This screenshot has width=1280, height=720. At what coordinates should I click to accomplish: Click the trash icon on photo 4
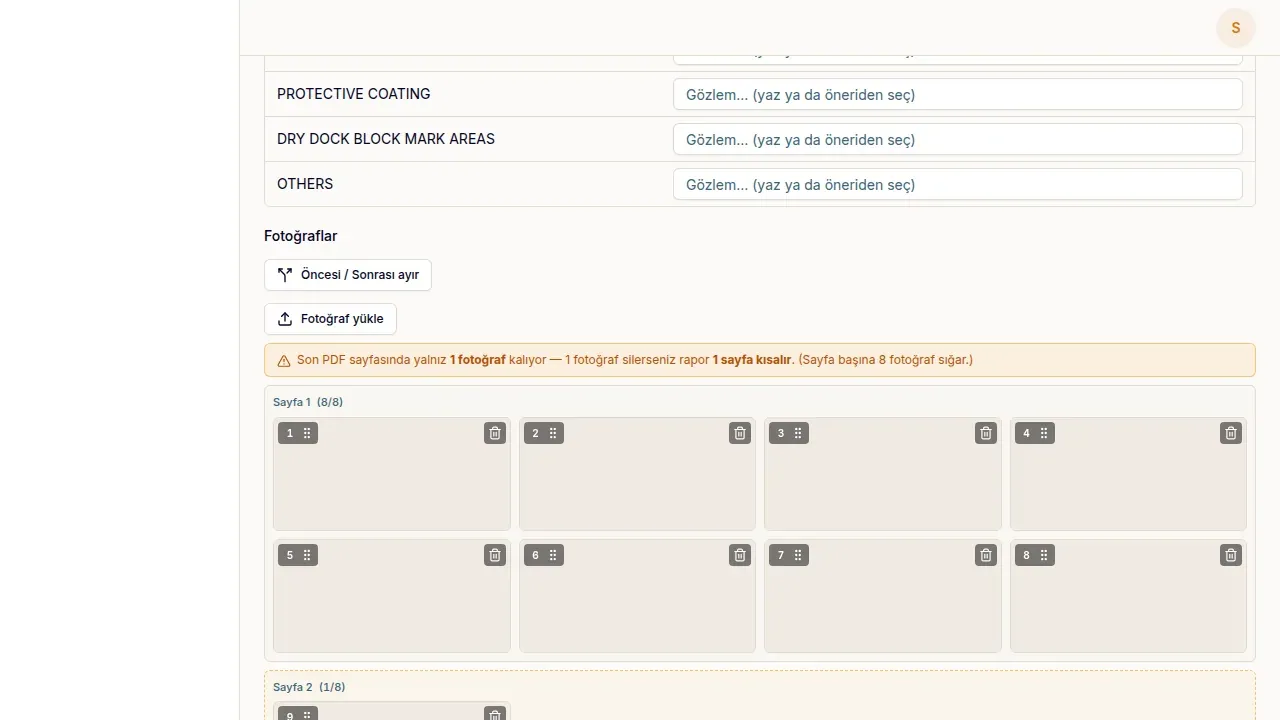(x=1231, y=433)
